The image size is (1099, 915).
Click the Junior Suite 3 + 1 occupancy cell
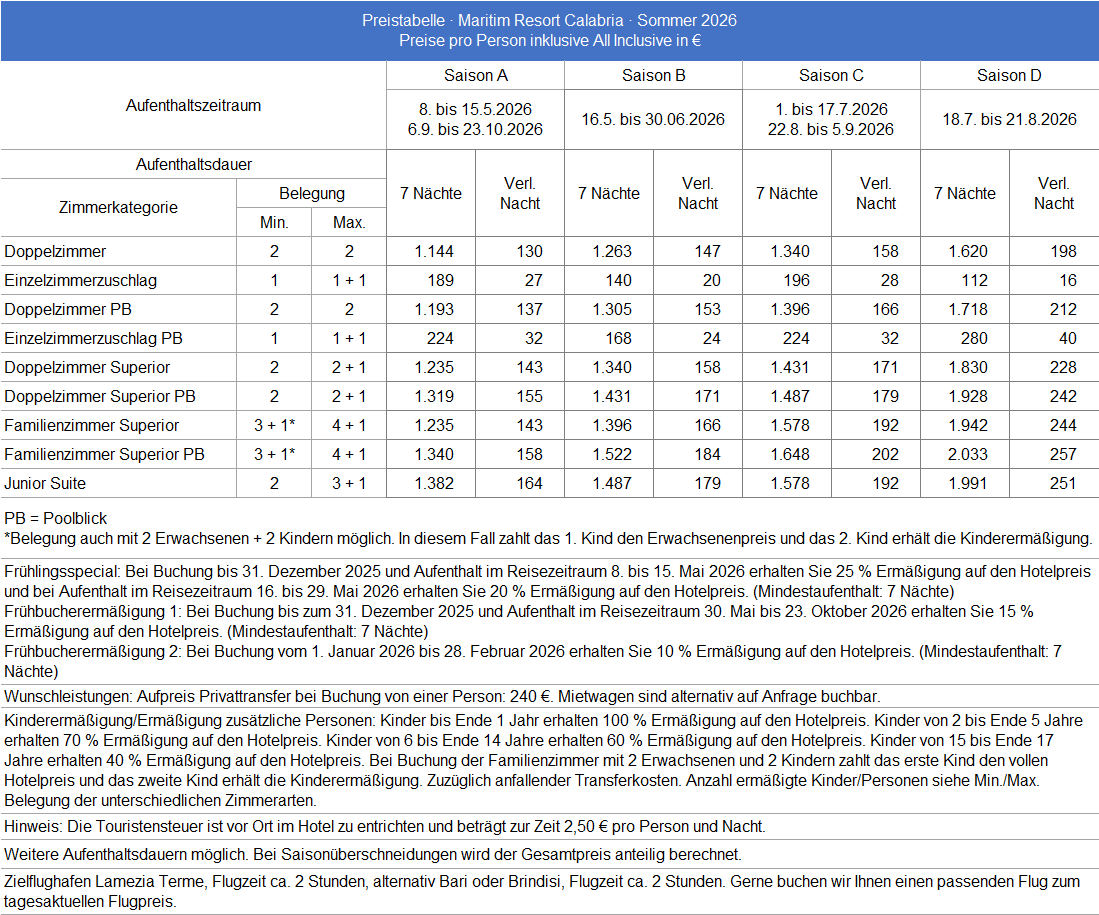click(x=349, y=484)
